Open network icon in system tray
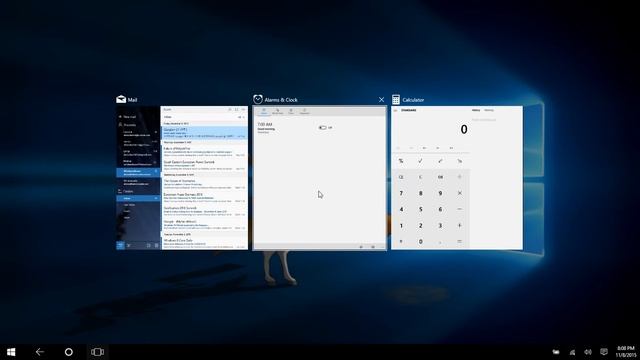 (x=572, y=352)
